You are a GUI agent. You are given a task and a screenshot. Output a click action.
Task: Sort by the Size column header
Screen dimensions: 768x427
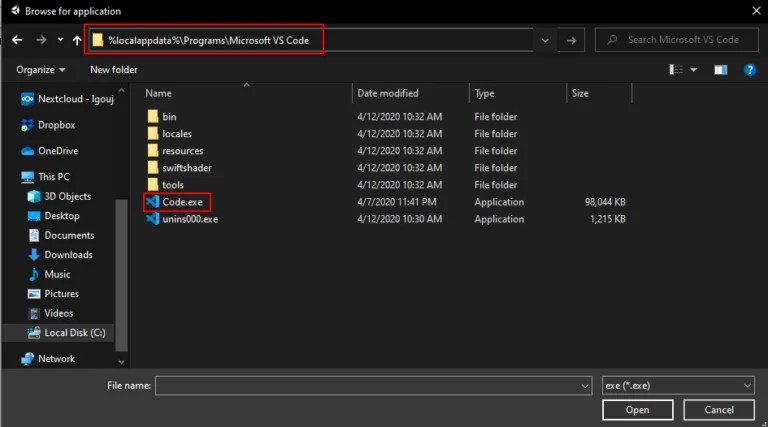[580, 93]
